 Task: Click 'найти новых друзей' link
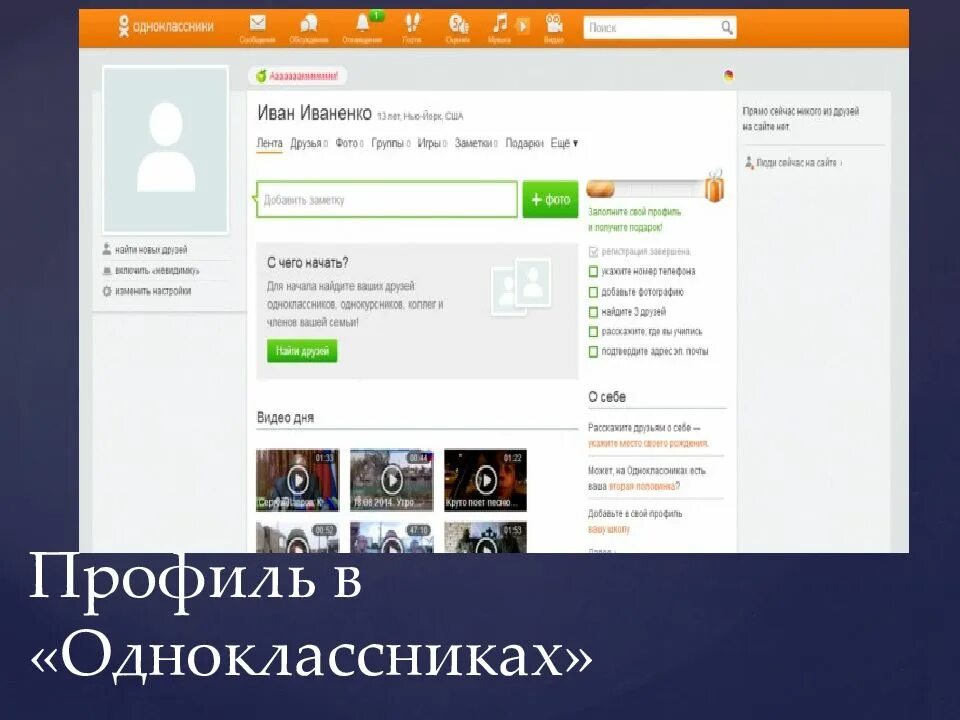(x=151, y=250)
